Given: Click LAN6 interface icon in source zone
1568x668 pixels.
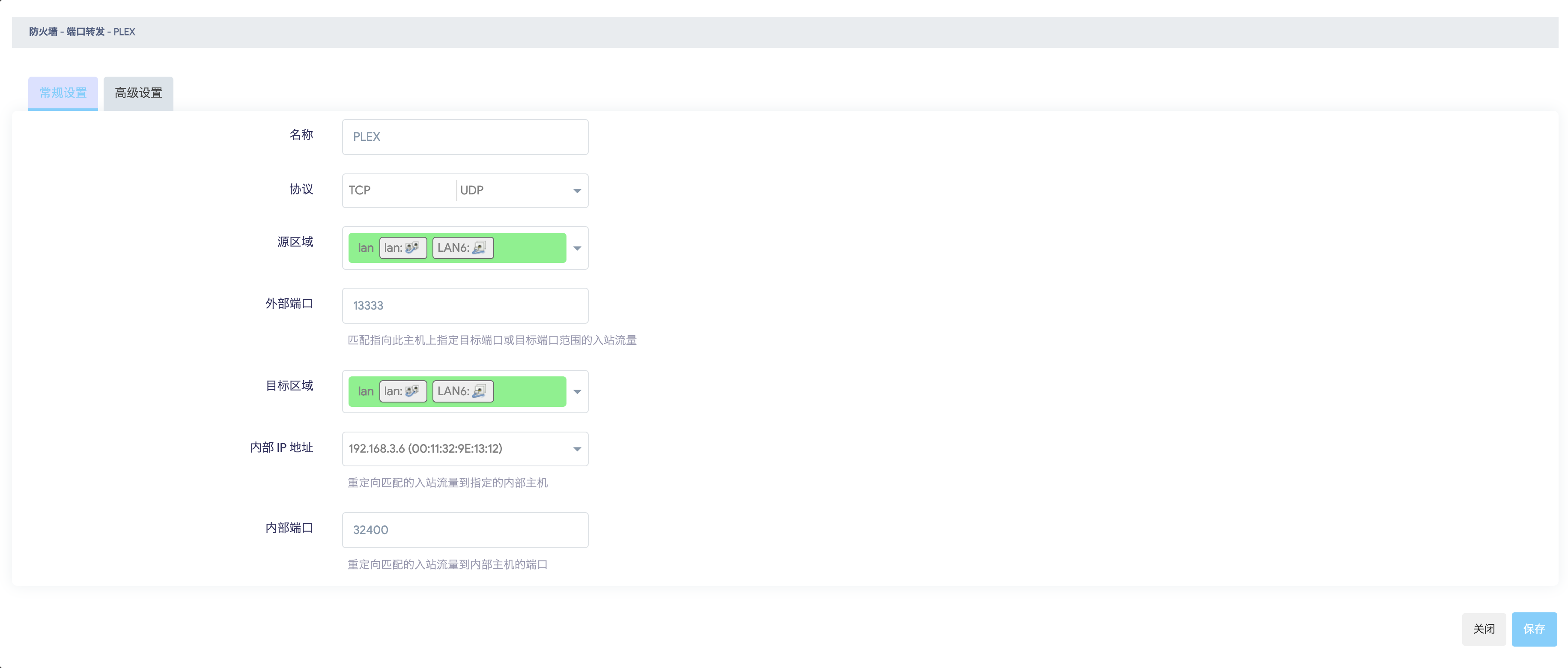Looking at the screenshot, I should coord(479,247).
